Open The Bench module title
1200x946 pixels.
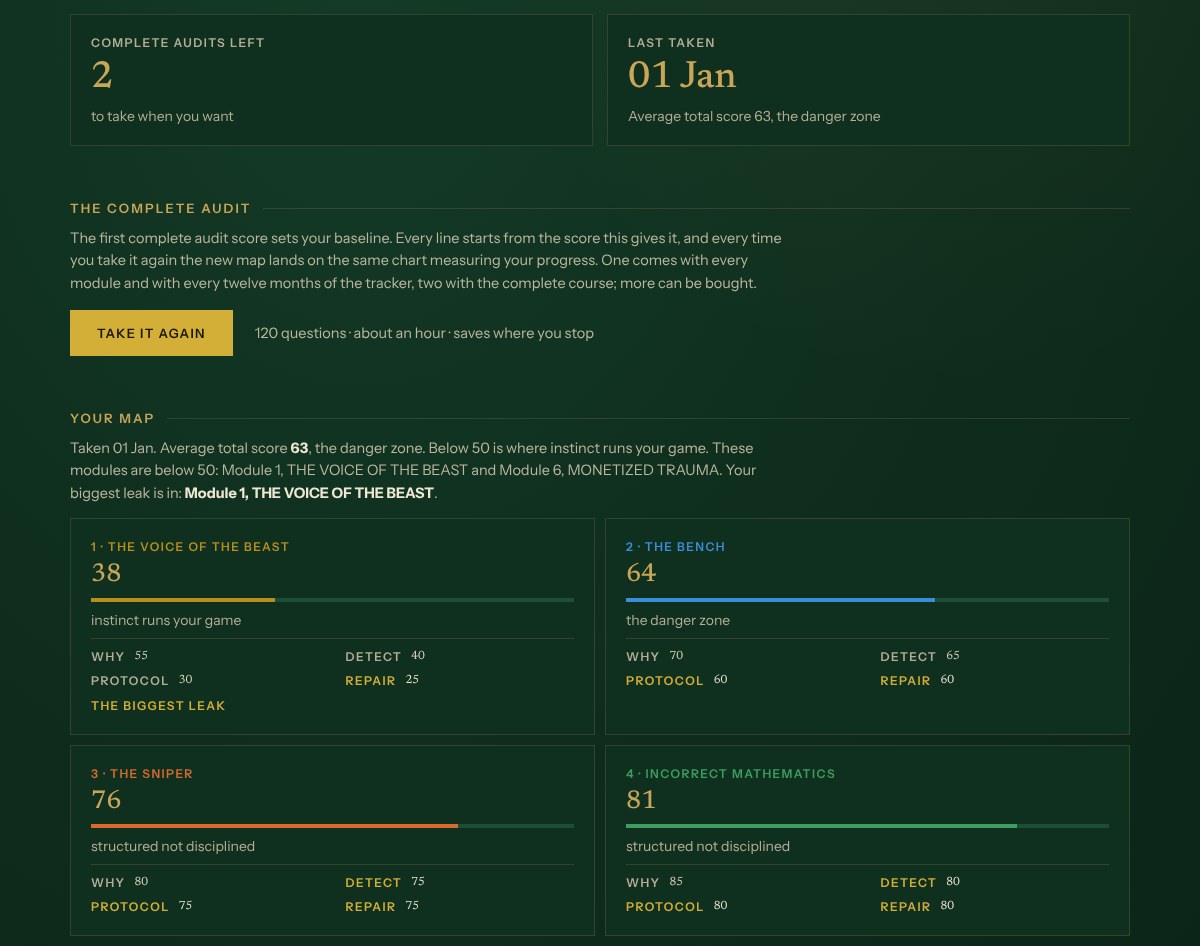pyautogui.click(x=675, y=547)
